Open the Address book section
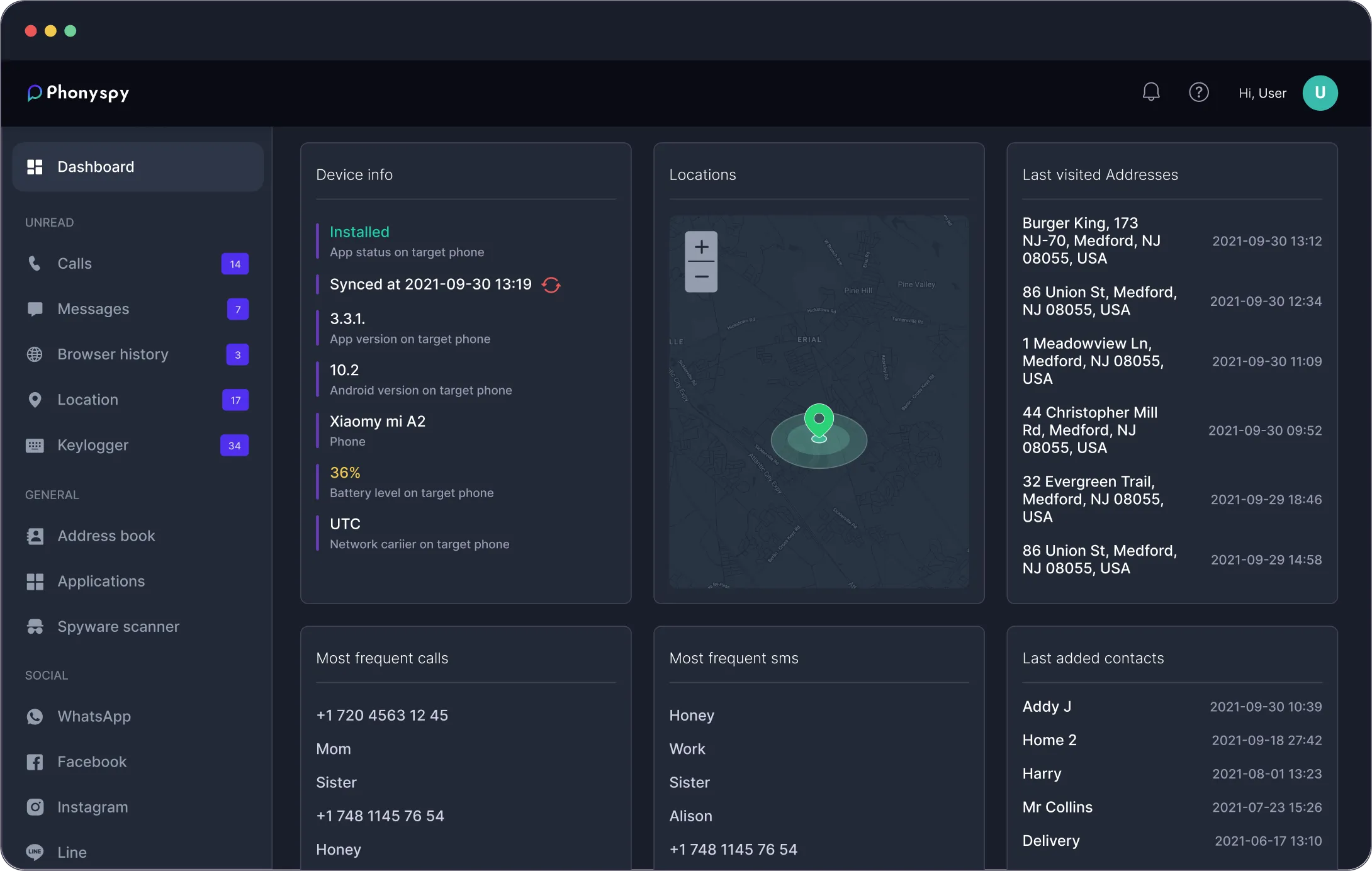Viewport: 1372px width, 871px height. click(x=106, y=536)
